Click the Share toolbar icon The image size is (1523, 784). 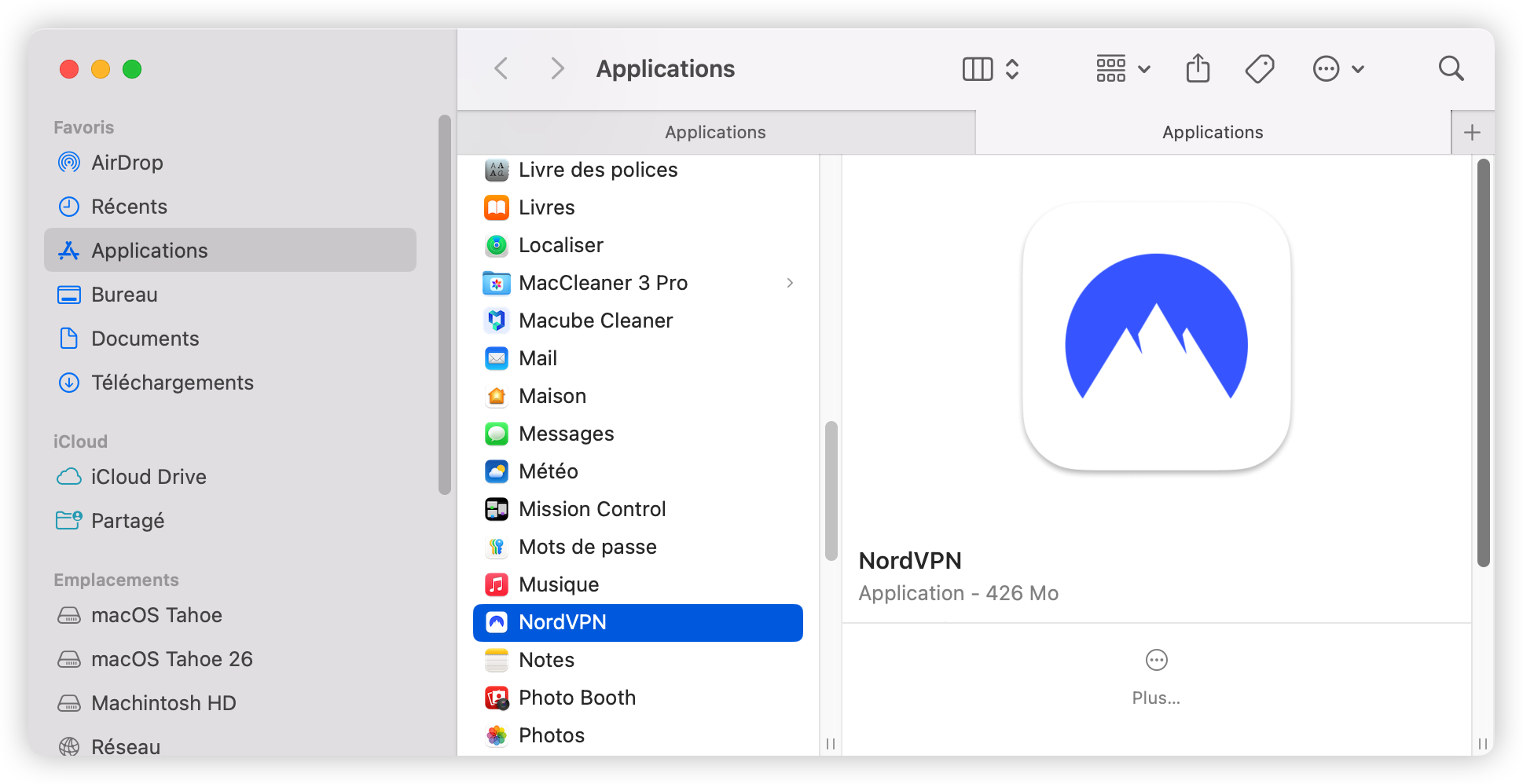1198,69
